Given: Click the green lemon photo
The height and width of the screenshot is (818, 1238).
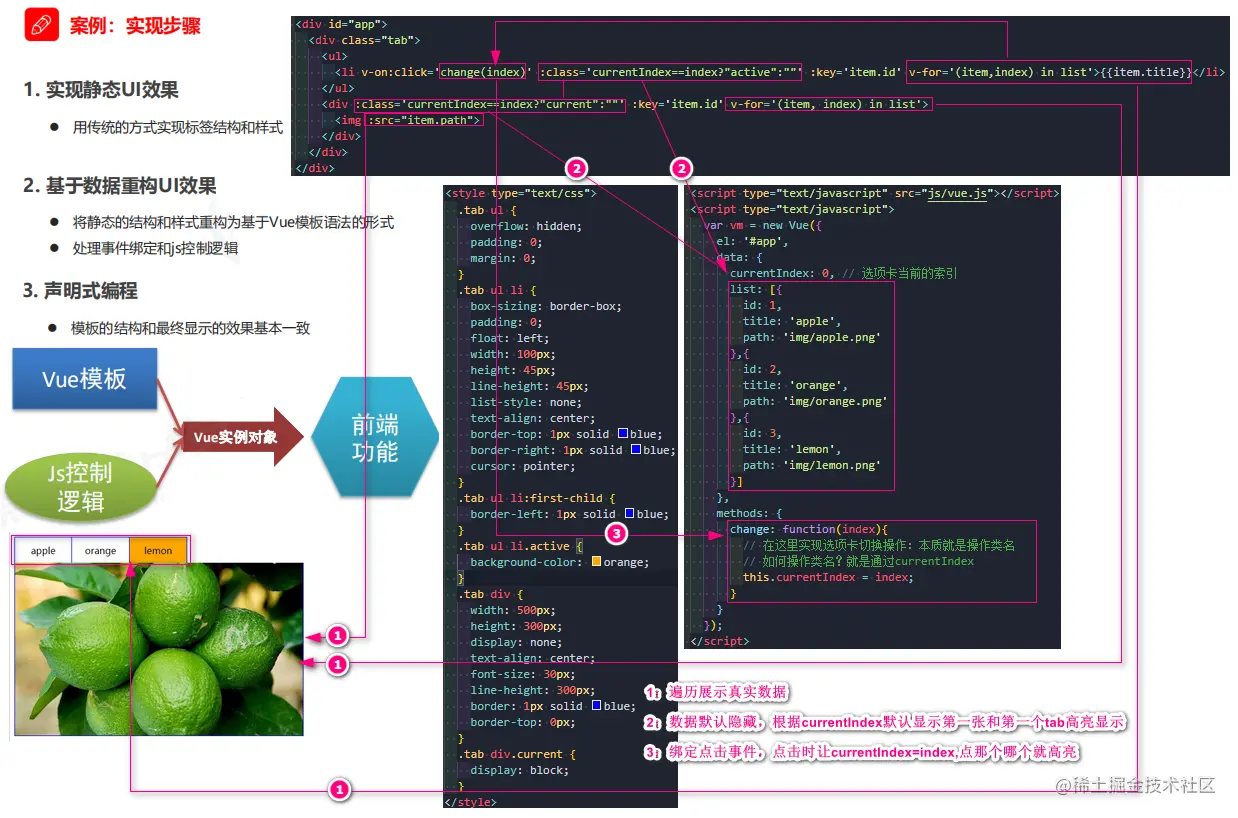Looking at the screenshot, I should [159, 649].
